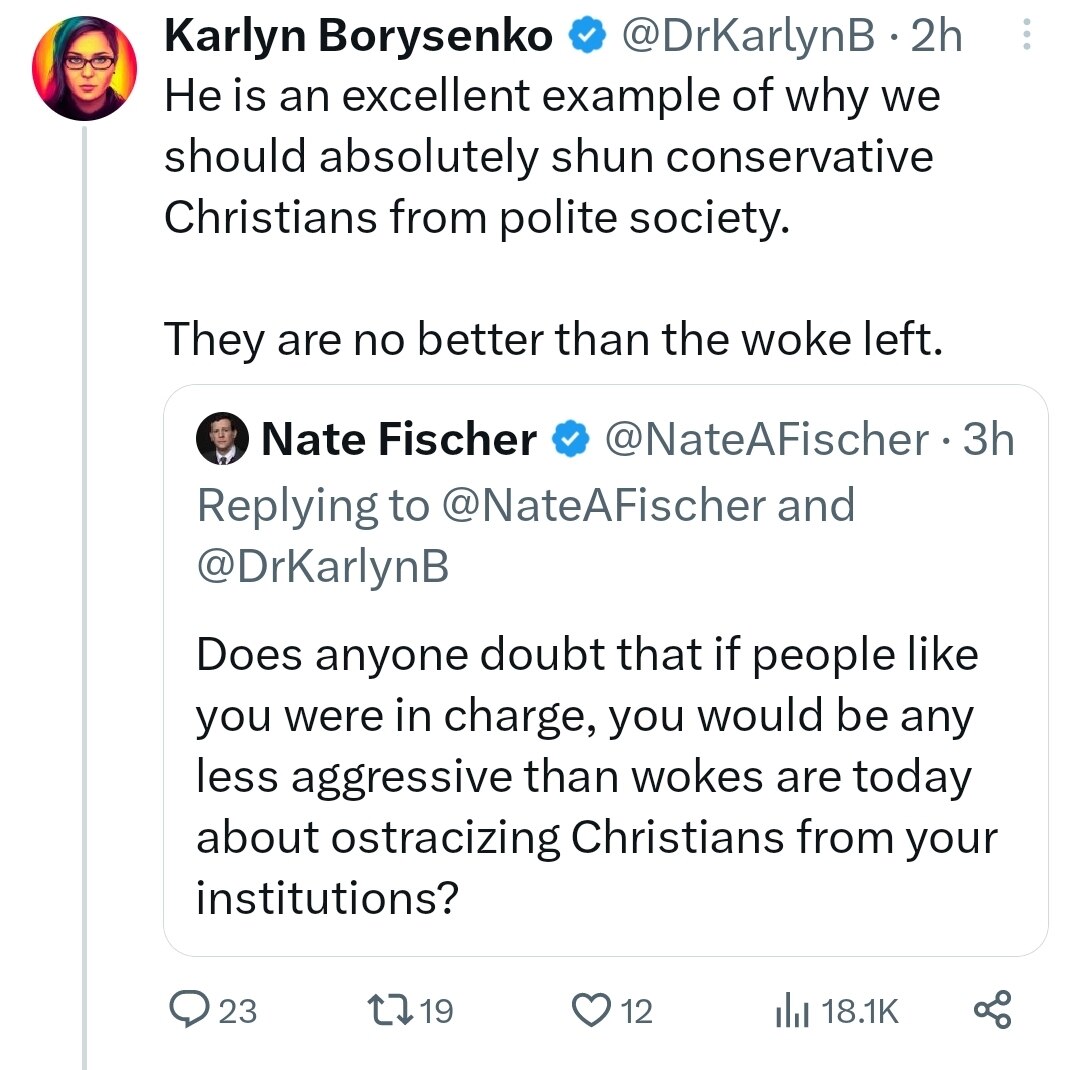Open the share icon on the tweet

point(992,1012)
